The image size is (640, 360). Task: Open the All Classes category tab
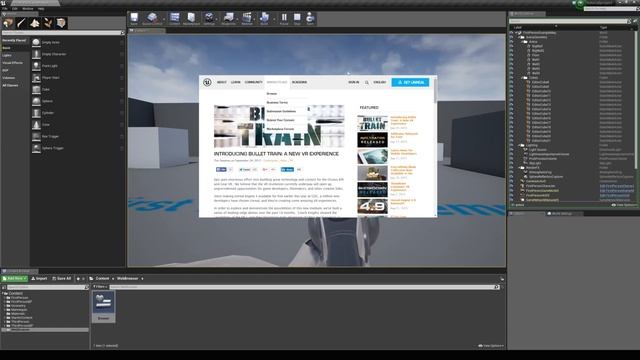[15, 85]
